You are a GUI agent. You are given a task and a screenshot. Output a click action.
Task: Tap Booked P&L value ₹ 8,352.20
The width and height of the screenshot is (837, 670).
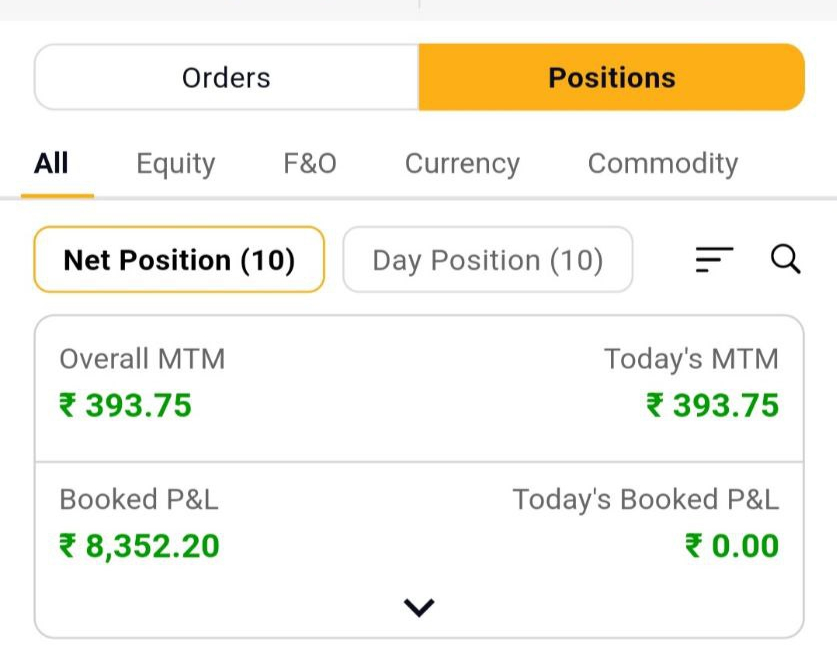tap(139, 546)
